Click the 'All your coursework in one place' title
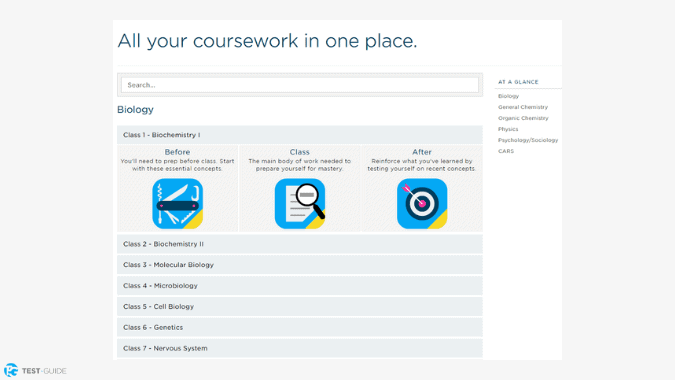Viewport: 675px width, 380px height. coord(267,41)
